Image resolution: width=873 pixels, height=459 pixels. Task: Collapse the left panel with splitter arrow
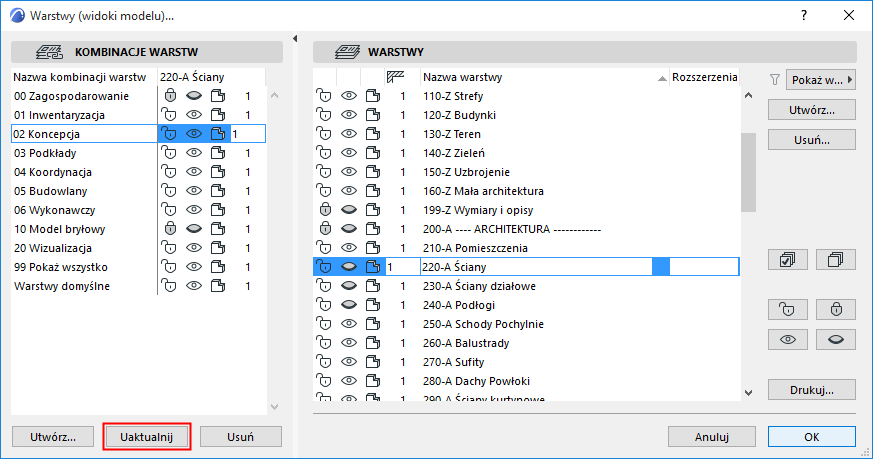click(x=295, y=39)
